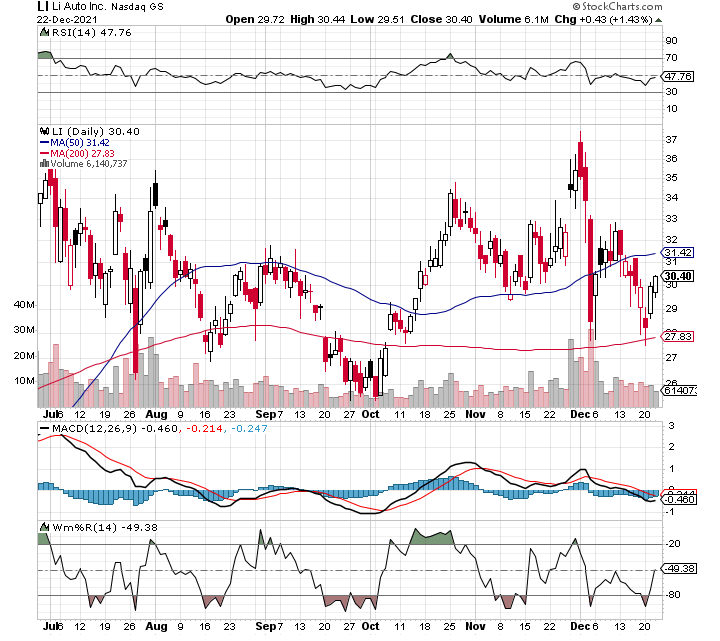Viewport: 720px width, 641px height.
Task: Click Sep on the price panel date axis
Action: [266, 414]
